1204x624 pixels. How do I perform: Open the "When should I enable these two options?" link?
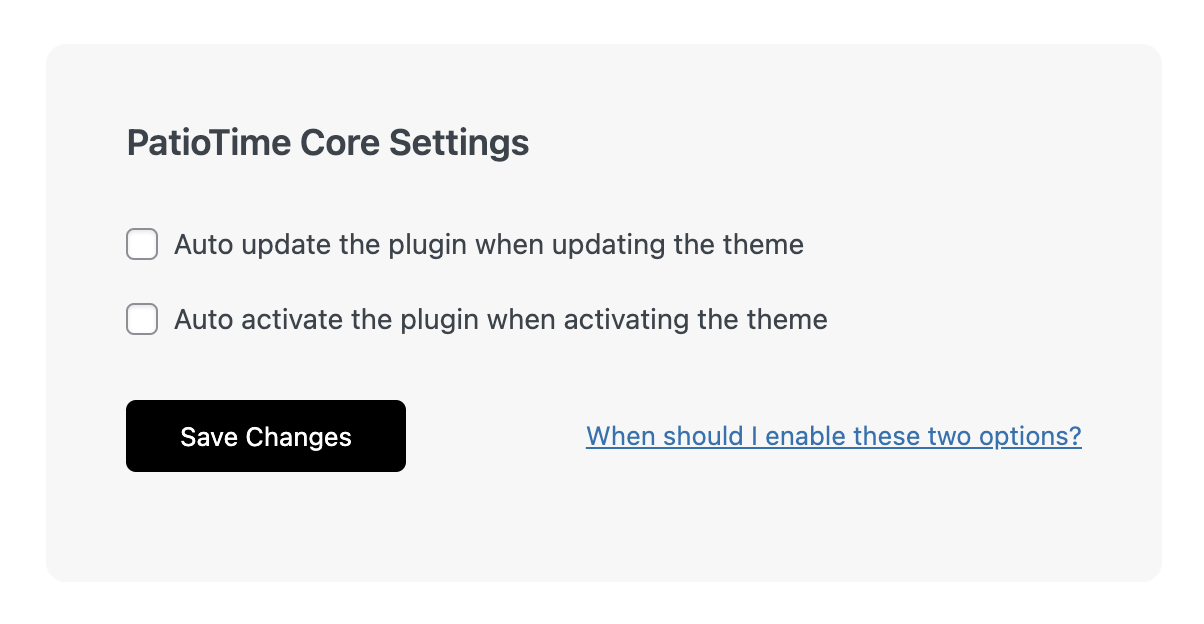[x=833, y=436]
